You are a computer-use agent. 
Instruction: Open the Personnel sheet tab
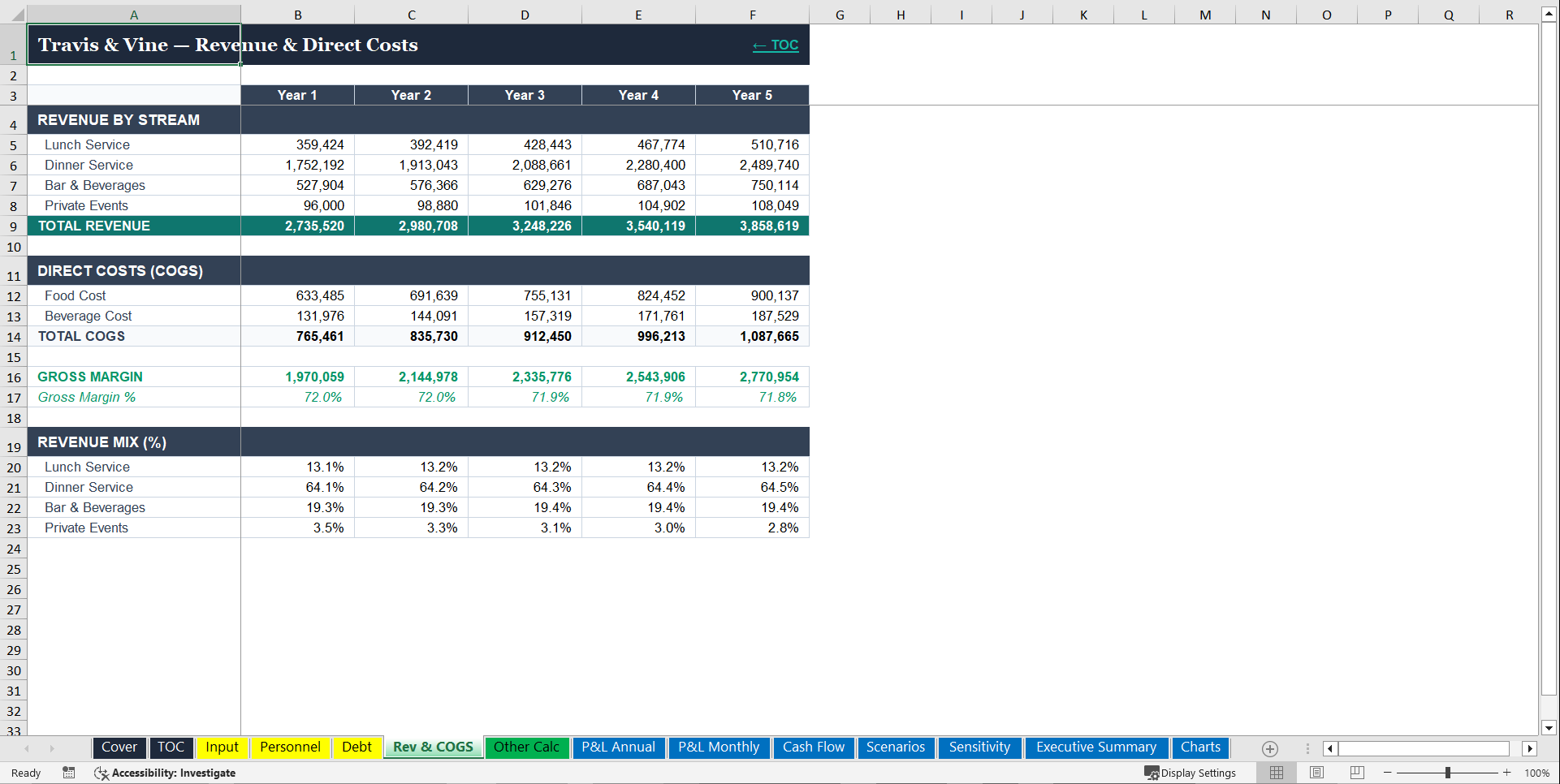(x=290, y=747)
